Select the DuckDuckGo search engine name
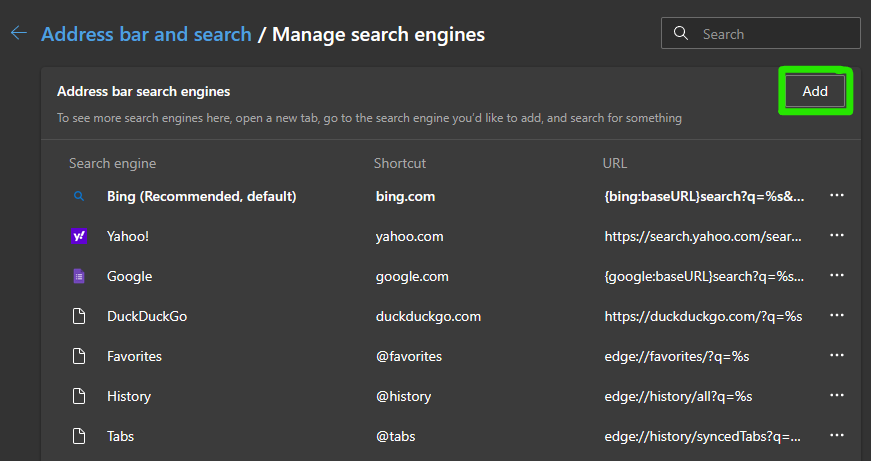 pyautogui.click(x=147, y=316)
